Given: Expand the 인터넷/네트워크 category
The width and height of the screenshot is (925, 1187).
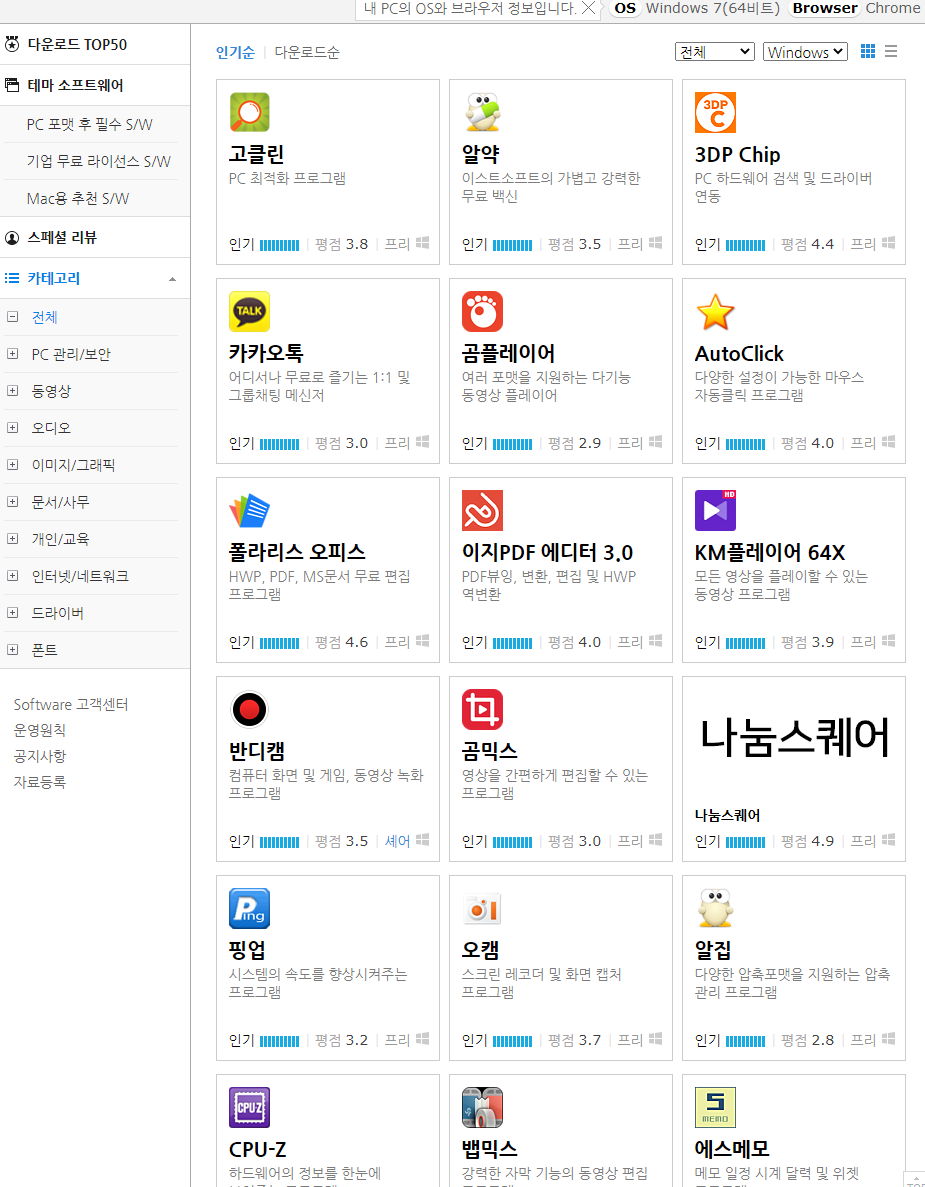Looking at the screenshot, I should pos(12,576).
